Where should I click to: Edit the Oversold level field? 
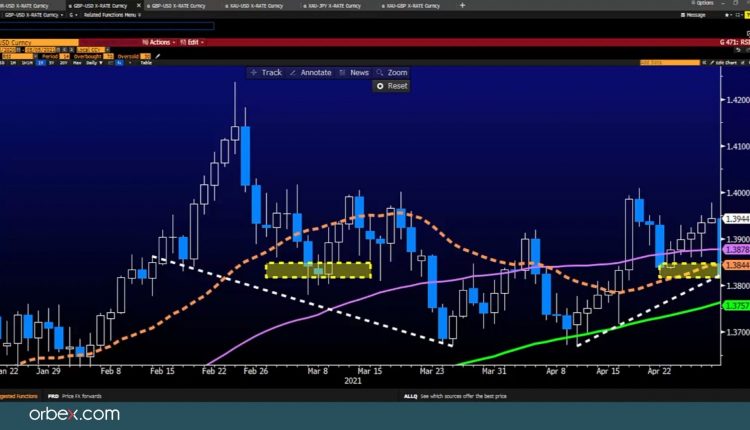click(x=145, y=56)
